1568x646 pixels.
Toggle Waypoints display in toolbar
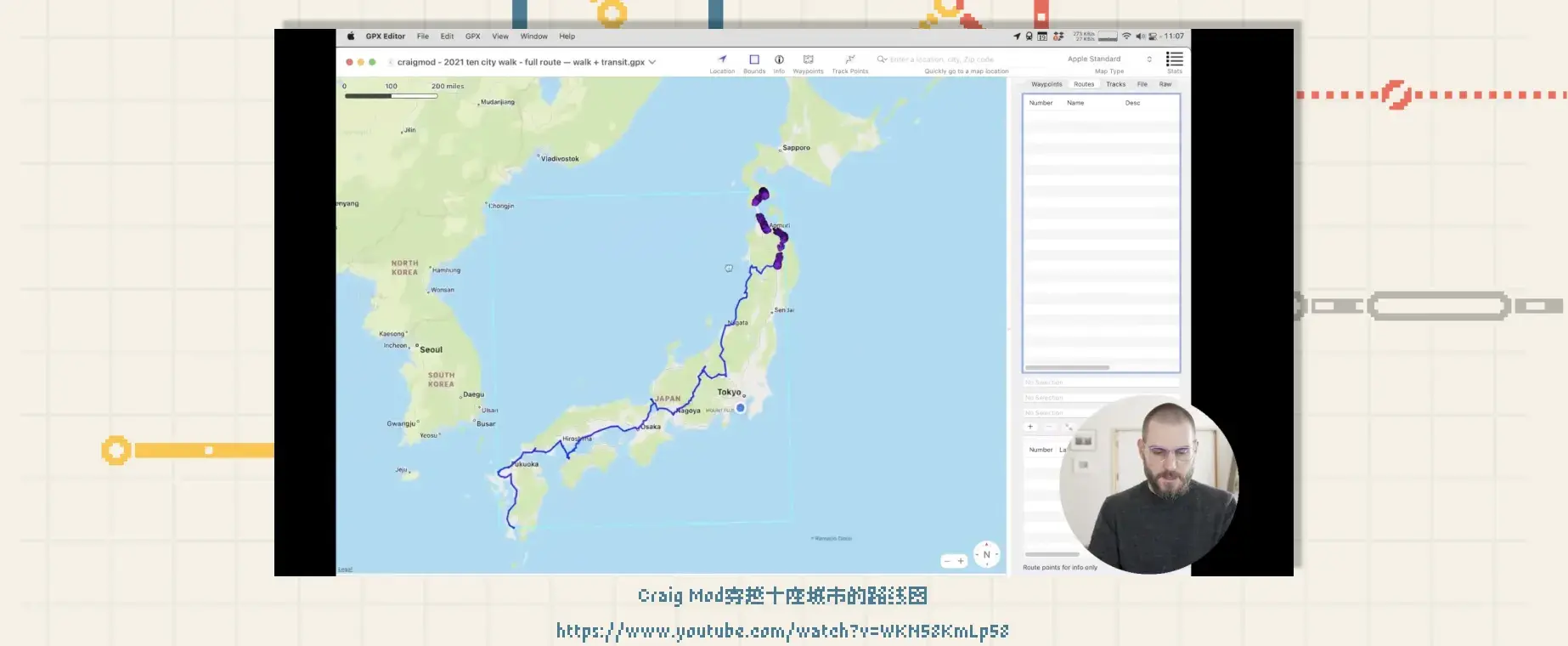[808, 59]
